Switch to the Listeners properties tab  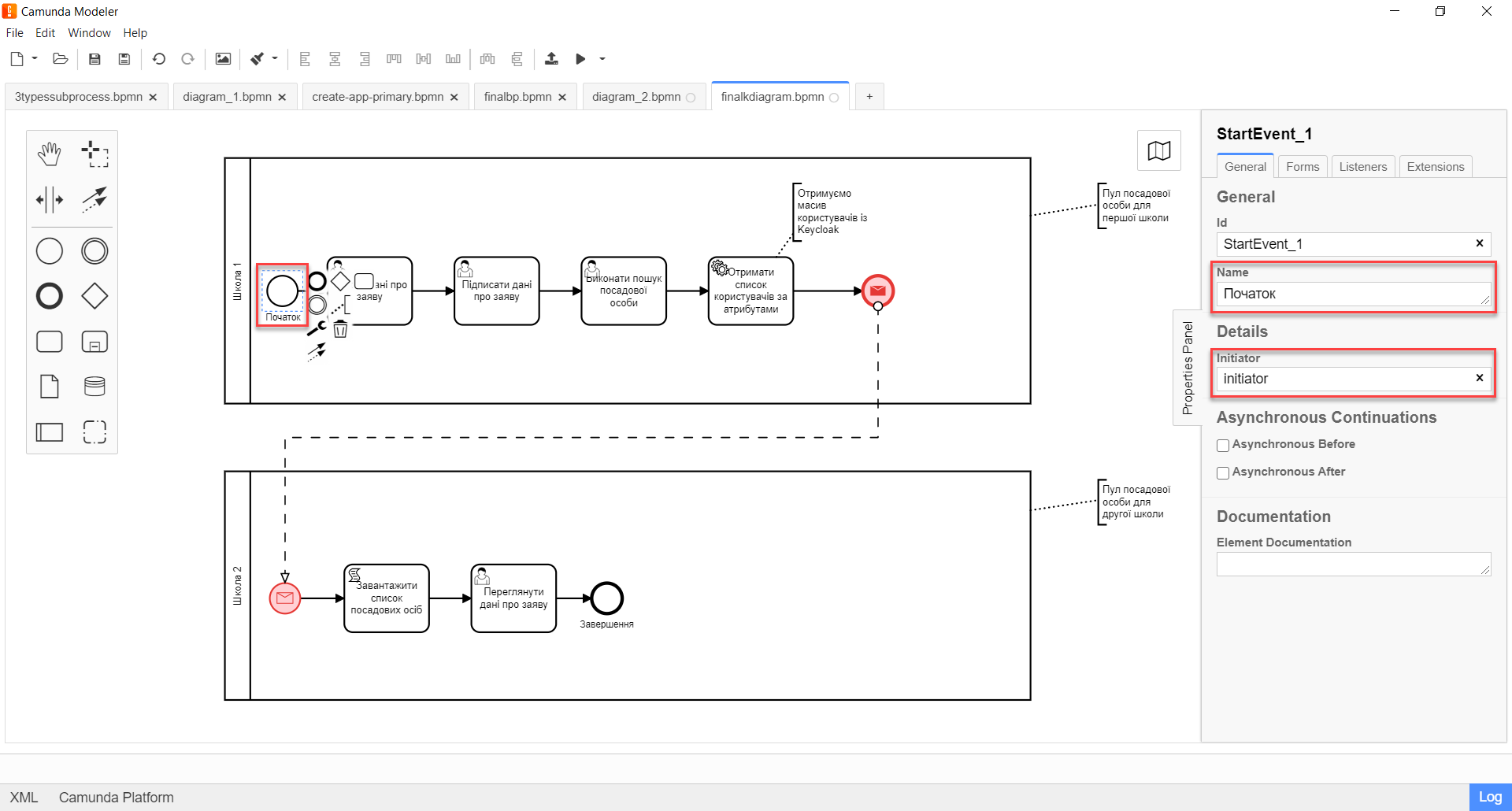[1362, 167]
